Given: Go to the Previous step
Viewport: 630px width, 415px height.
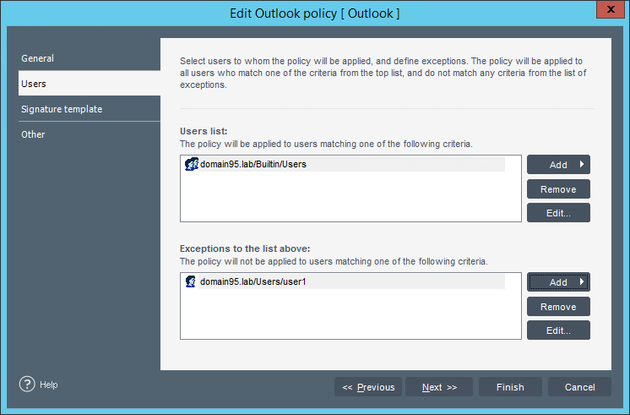Looking at the screenshot, I should pyautogui.click(x=368, y=387).
